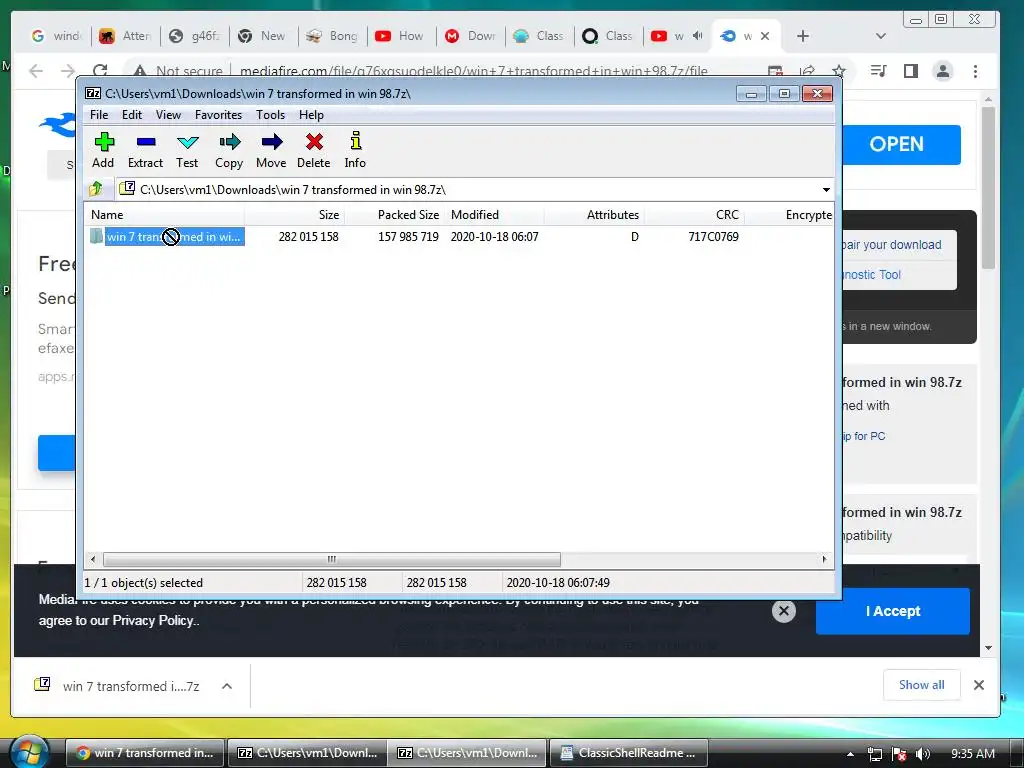Click the Chrome share icon
Image resolution: width=1024 pixels, height=768 pixels.
[807, 71]
